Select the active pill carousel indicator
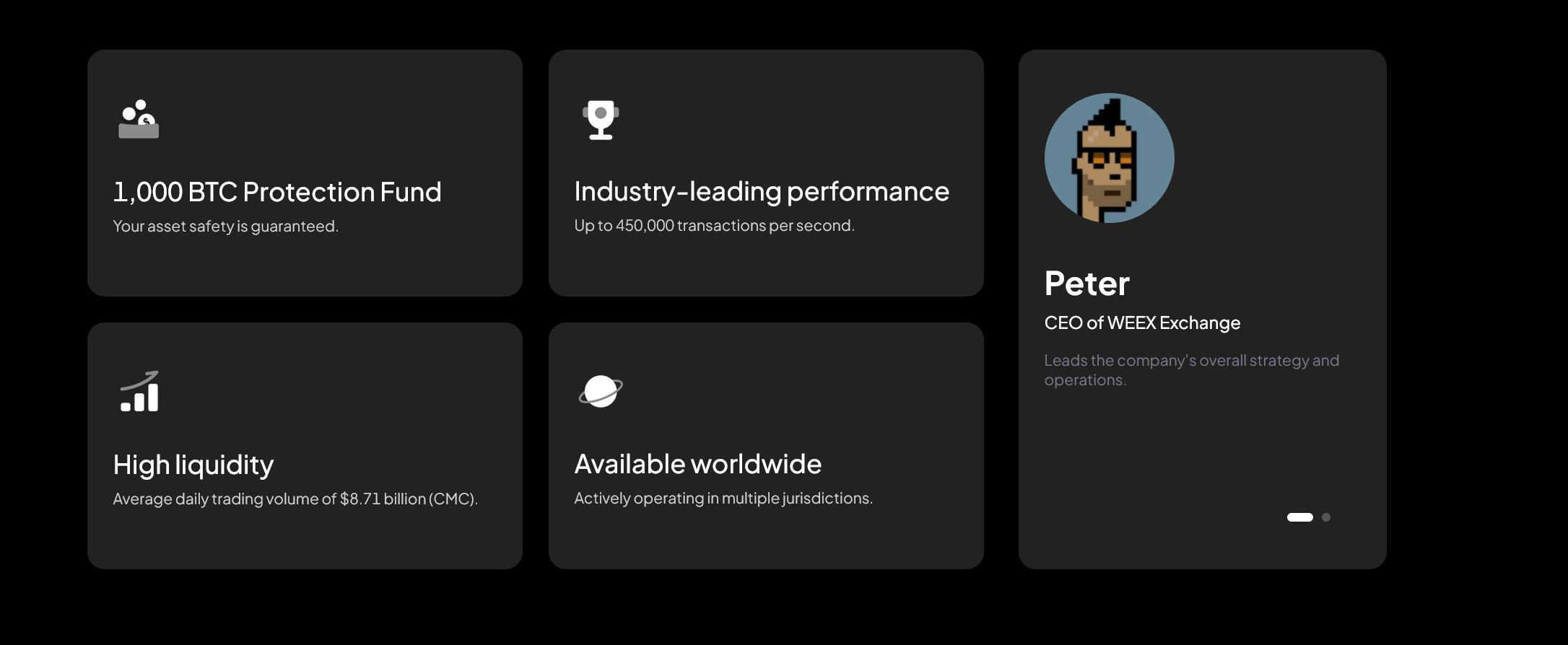 (1299, 517)
